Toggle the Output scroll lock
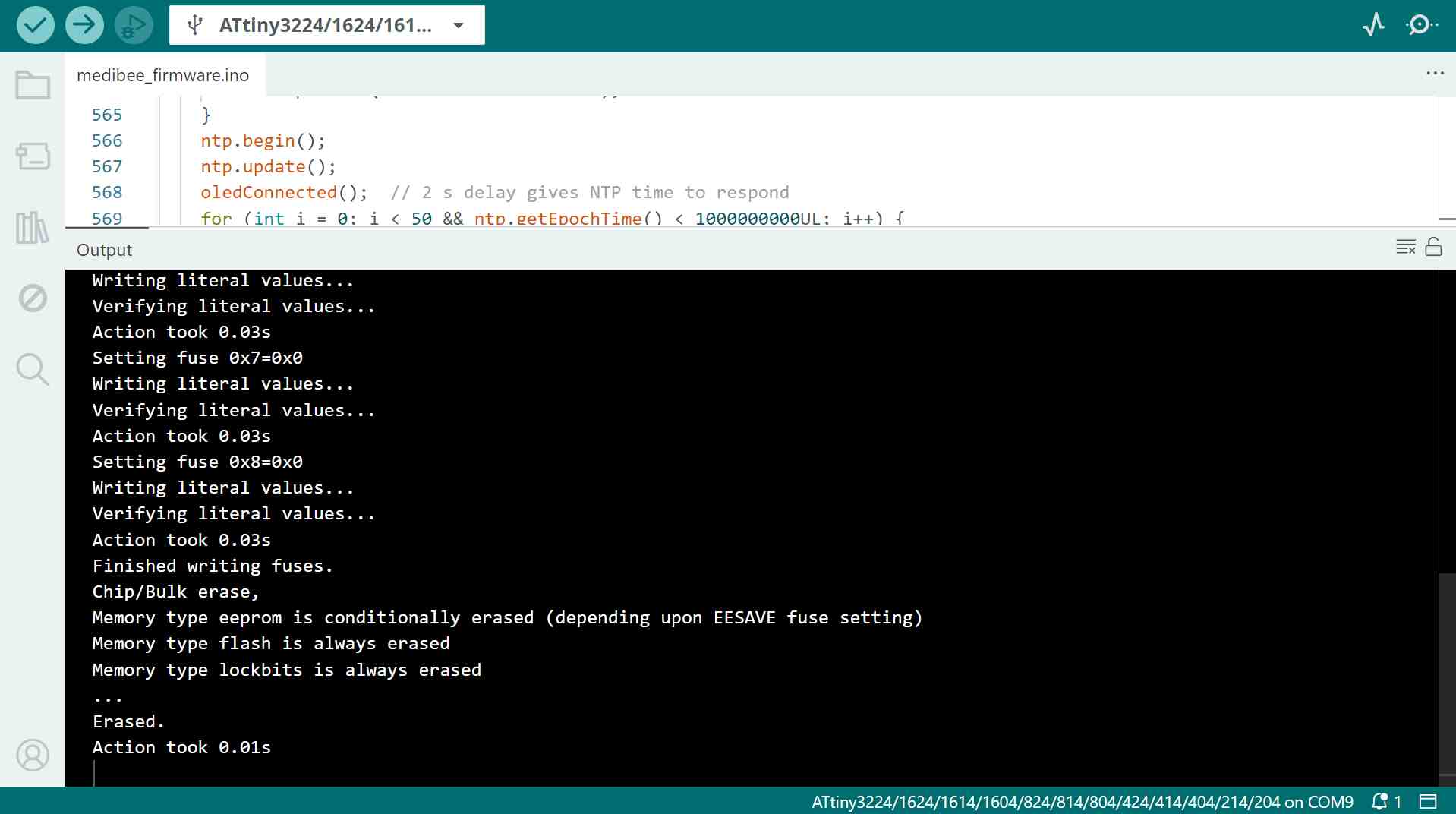 point(1433,247)
